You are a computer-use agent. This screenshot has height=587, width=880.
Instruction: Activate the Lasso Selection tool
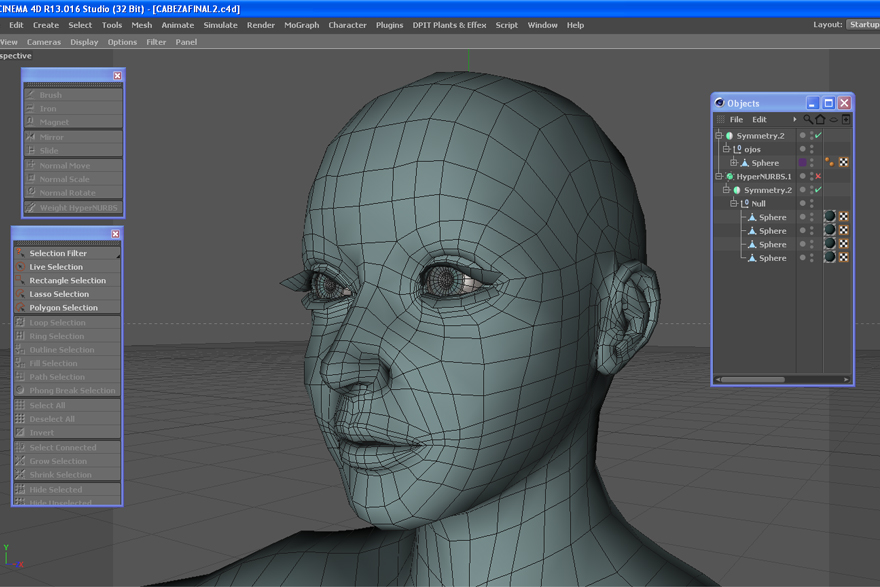(59, 294)
